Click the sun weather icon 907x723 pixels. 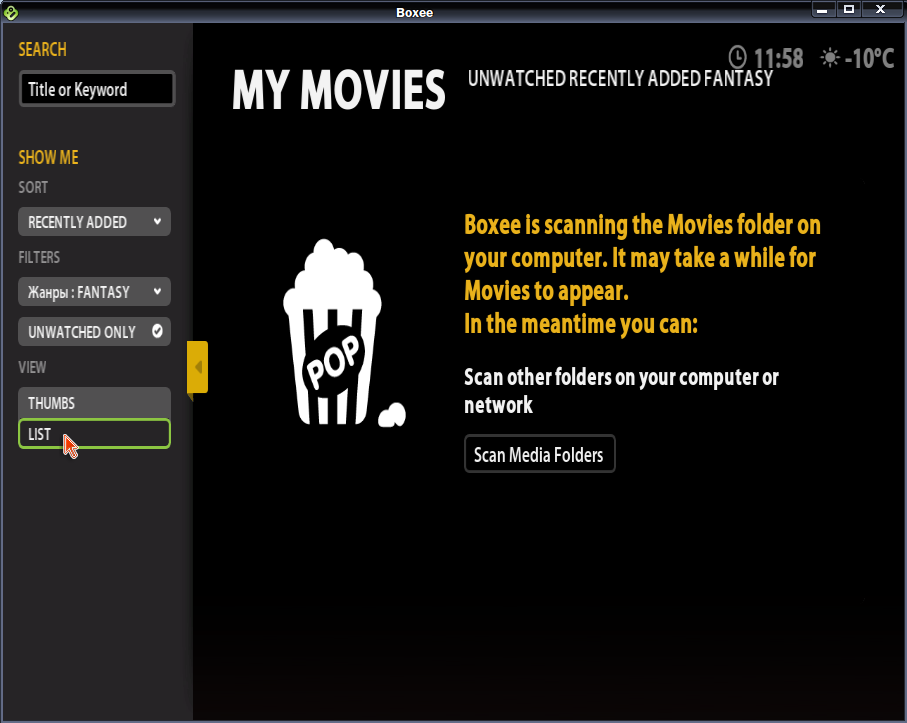pyautogui.click(x=830, y=58)
